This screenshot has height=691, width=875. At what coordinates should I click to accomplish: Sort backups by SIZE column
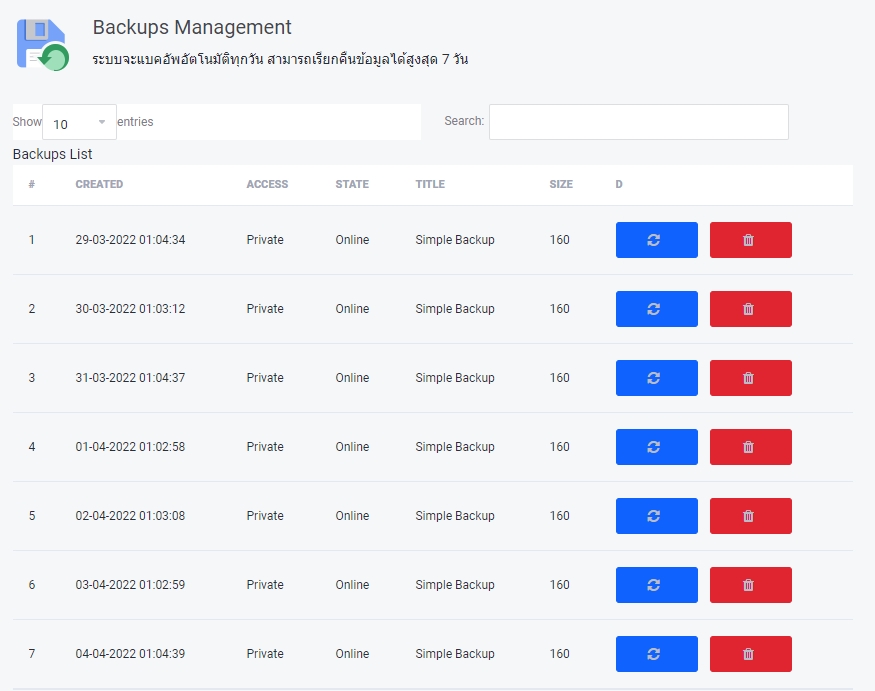pos(561,184)
